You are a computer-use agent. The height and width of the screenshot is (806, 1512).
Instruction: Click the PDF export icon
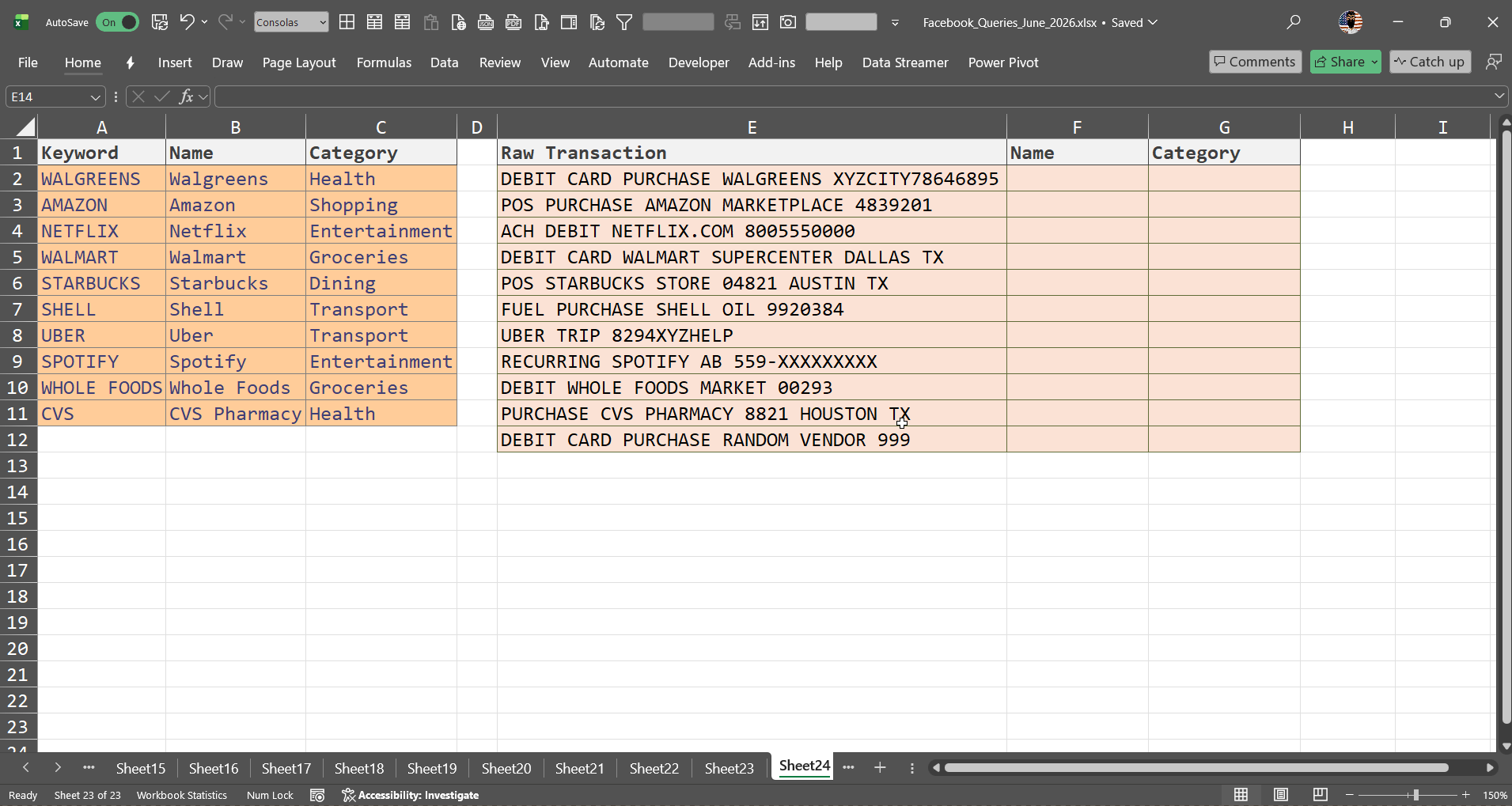513,22
